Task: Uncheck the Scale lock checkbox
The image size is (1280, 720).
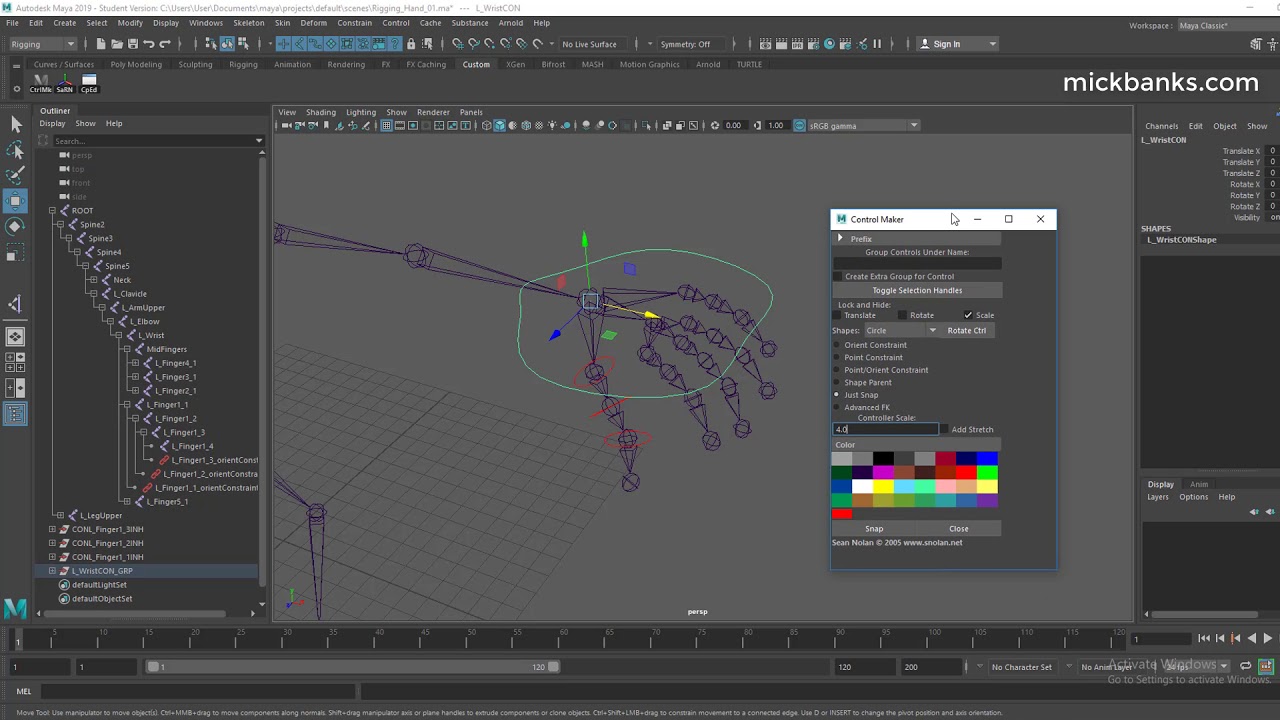Action: coord(967,315)
